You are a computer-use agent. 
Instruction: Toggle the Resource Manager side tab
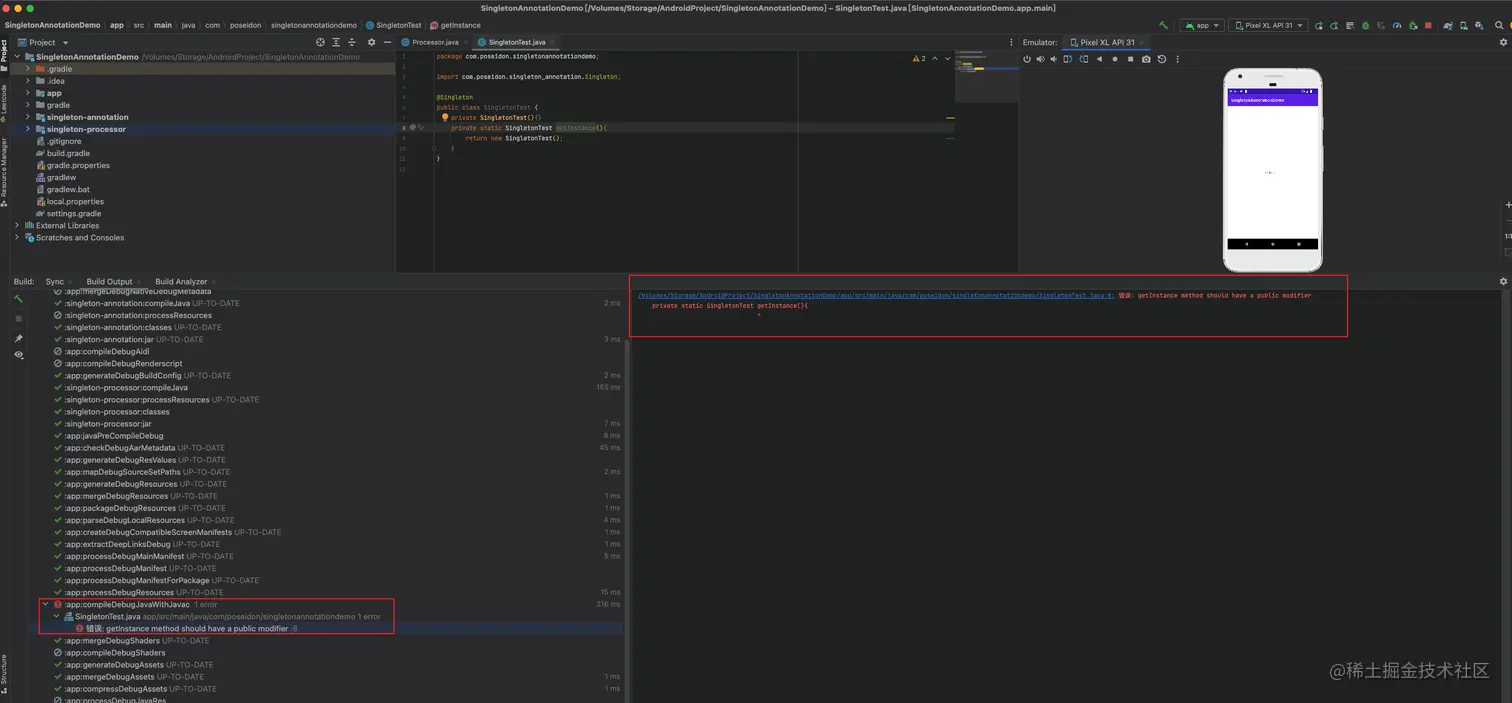click(4, 172)
